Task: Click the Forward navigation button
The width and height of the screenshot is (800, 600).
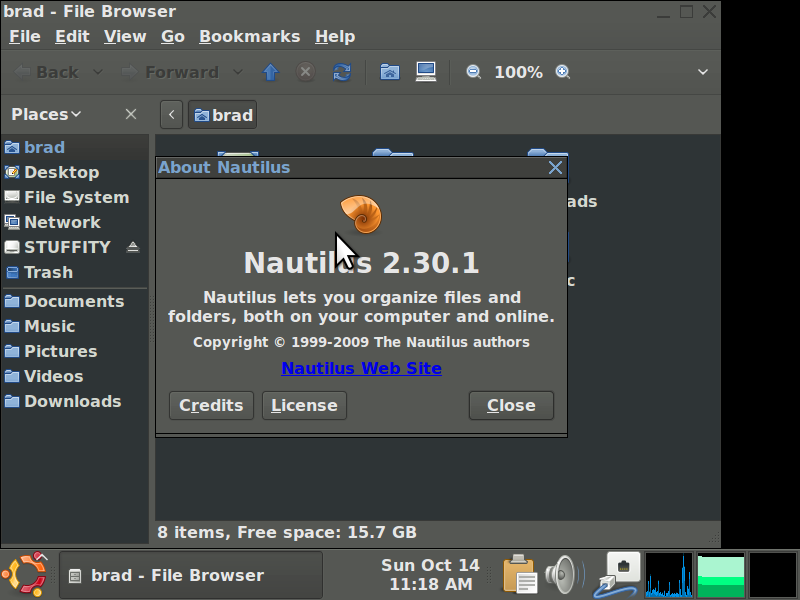Action: pos(170,72)
